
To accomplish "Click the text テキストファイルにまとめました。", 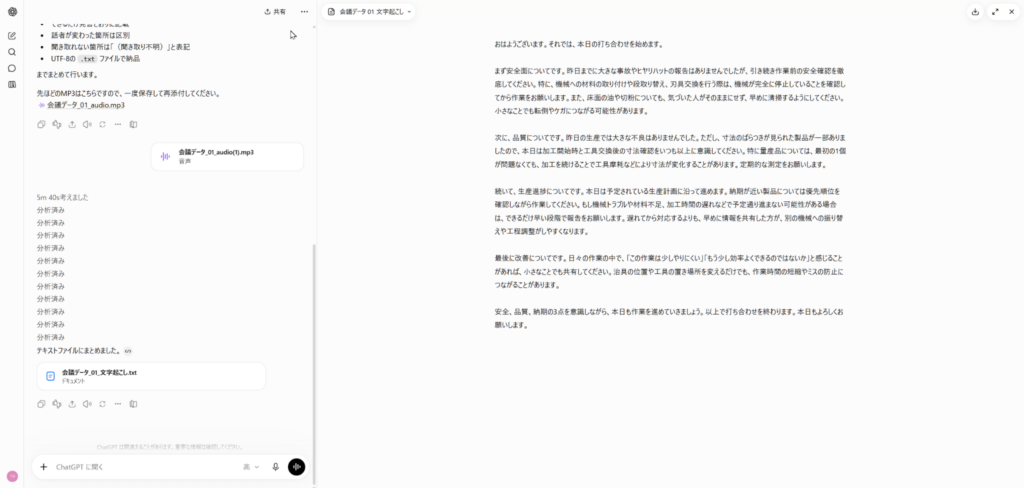I will 79,351.
